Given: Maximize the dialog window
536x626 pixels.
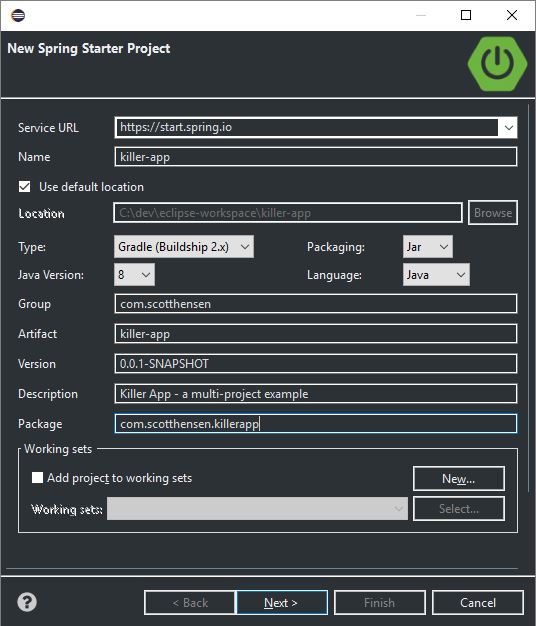Looking at the screenshot, I should [466, 15].
